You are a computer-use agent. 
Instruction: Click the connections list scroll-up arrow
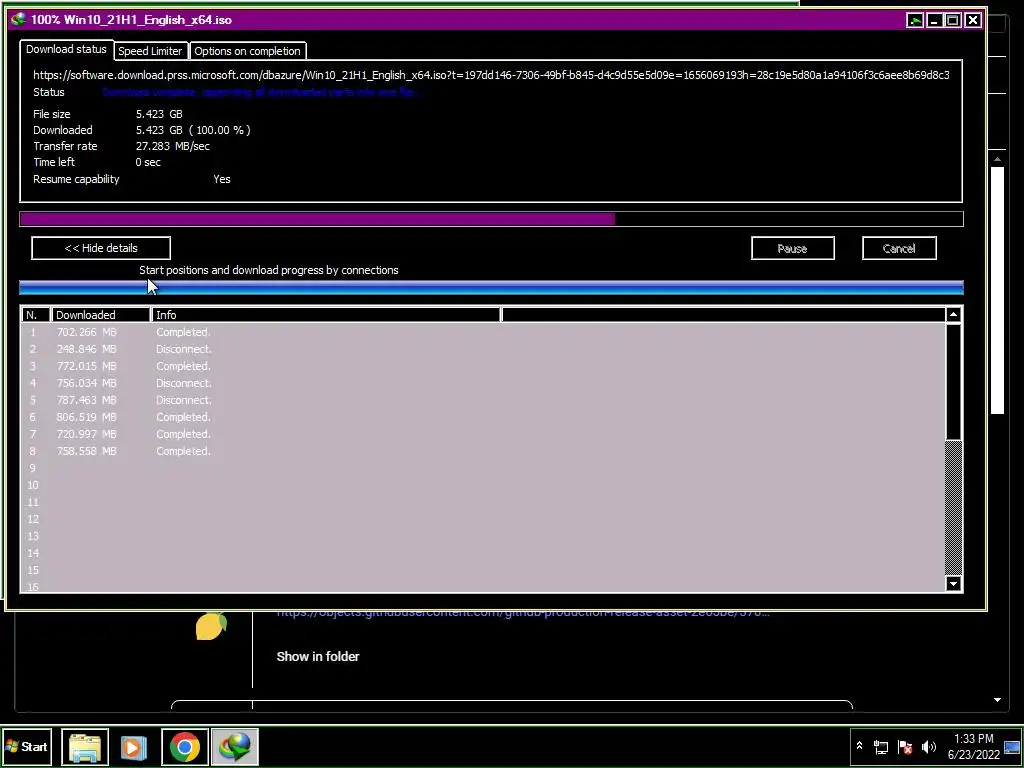click(x=953, y=315)
